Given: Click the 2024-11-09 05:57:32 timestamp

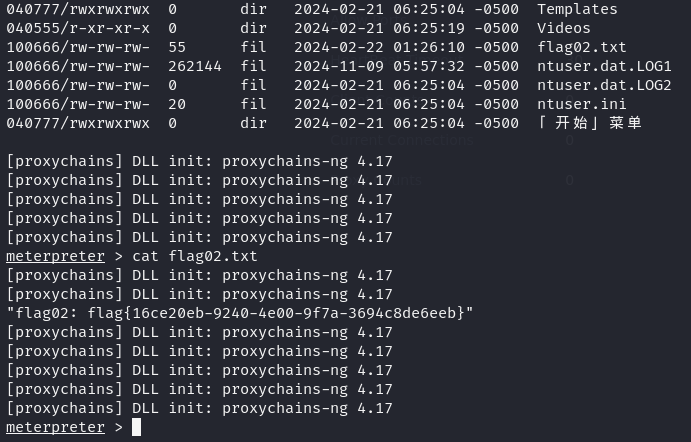Looking at the screenshot, I should [x=379, y=66].
